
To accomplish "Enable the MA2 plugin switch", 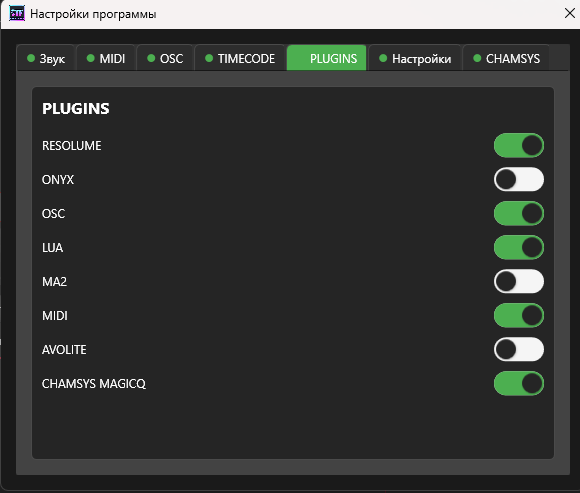I will [x=519, y=281].
